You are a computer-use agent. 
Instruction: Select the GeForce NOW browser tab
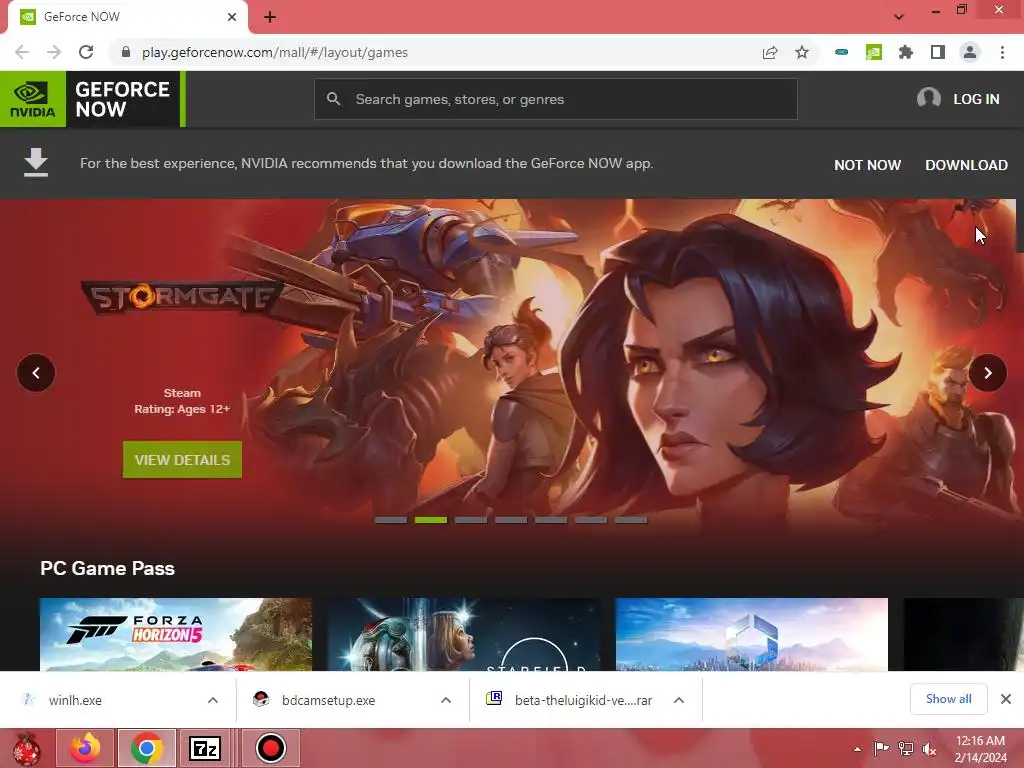(127, 17)
